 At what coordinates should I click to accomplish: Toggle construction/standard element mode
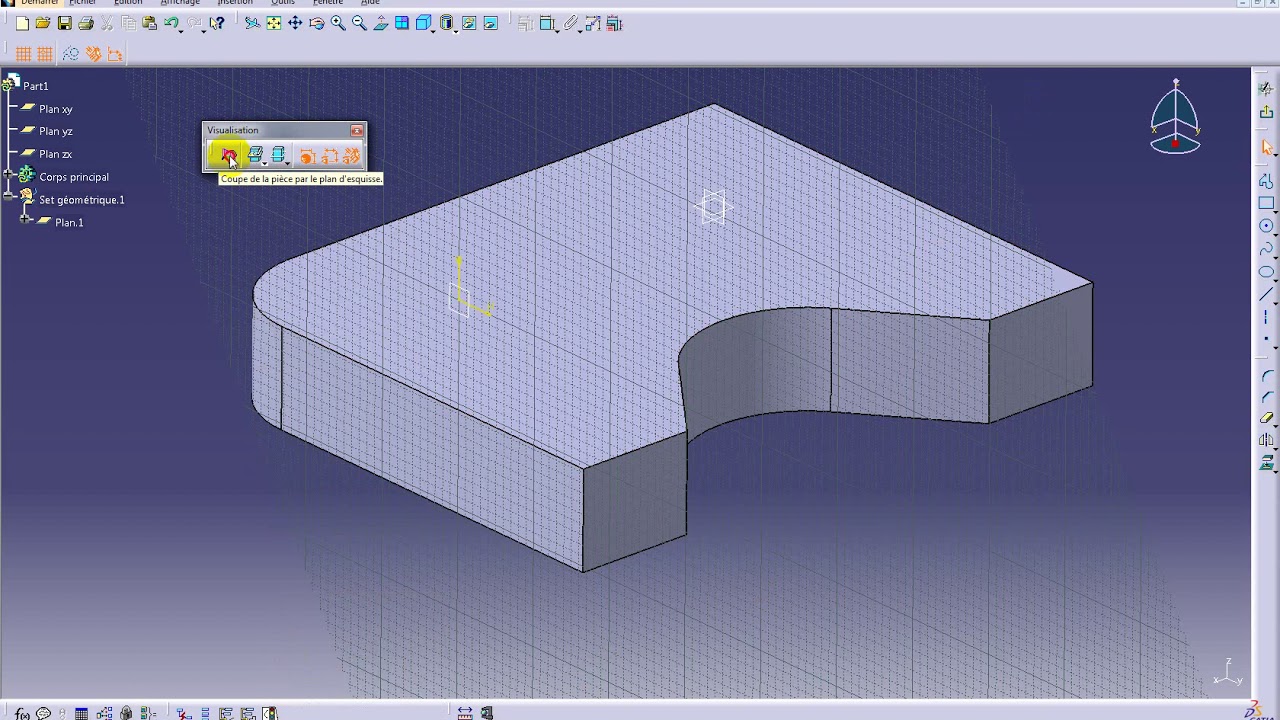(x=70, y=54)
